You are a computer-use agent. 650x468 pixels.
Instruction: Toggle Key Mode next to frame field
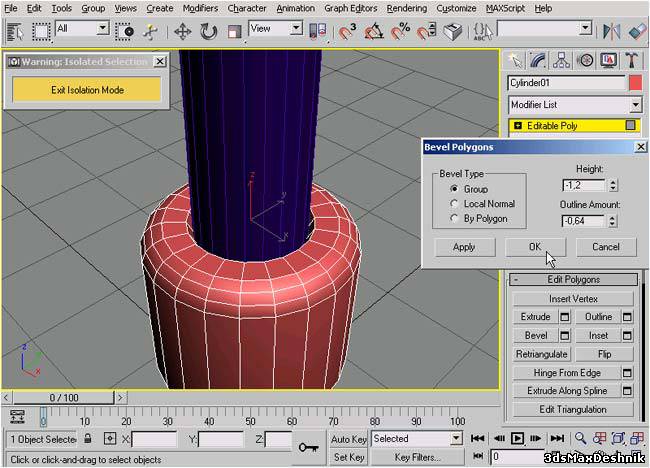(478, 456)
